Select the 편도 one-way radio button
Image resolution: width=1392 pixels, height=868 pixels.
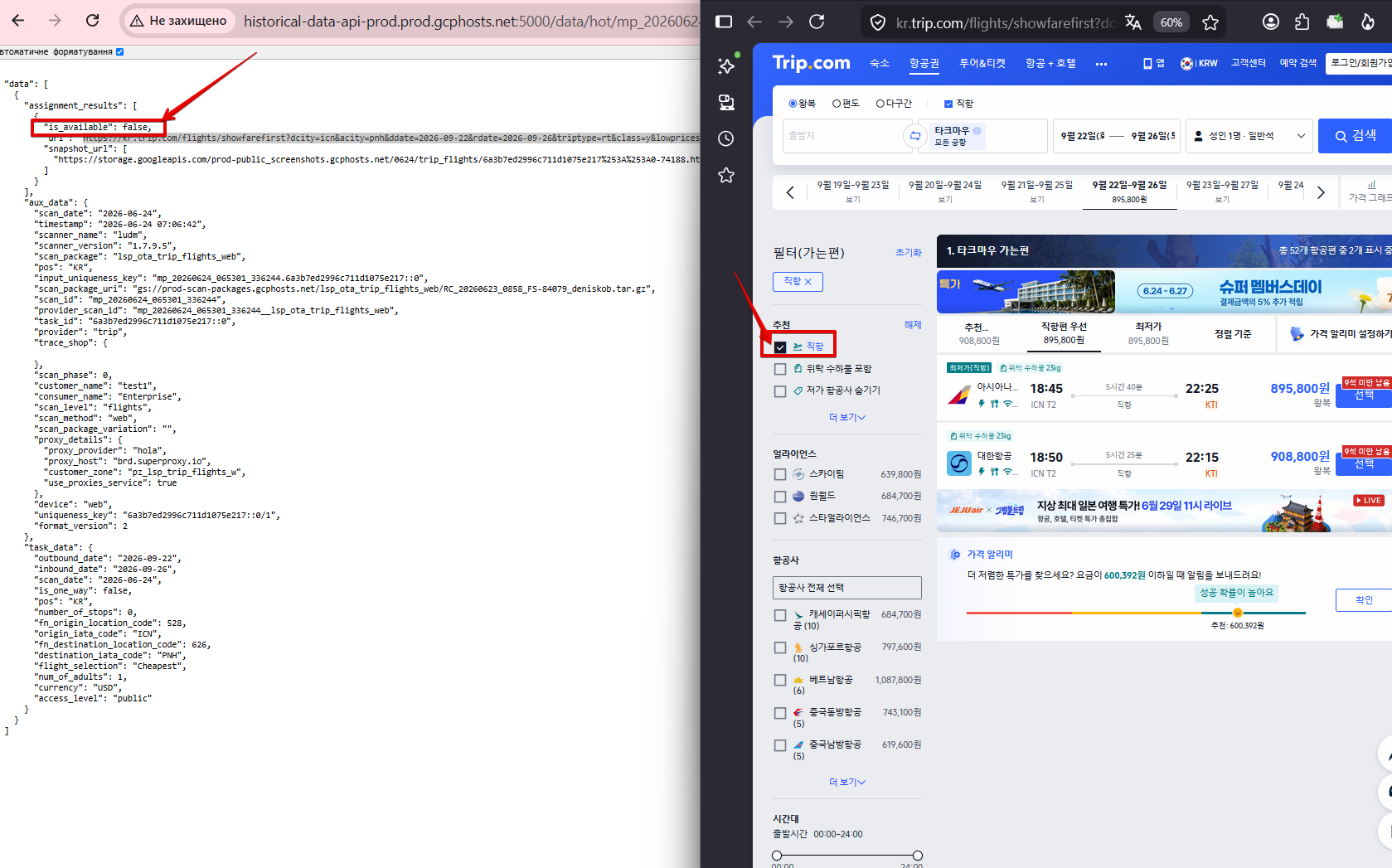pos(837,104)
